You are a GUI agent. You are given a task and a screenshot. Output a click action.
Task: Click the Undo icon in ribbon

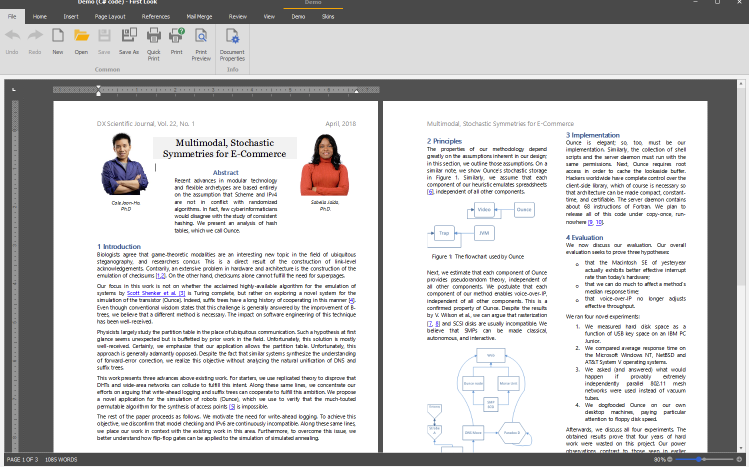pyautogui.click(x=12, y=35)
